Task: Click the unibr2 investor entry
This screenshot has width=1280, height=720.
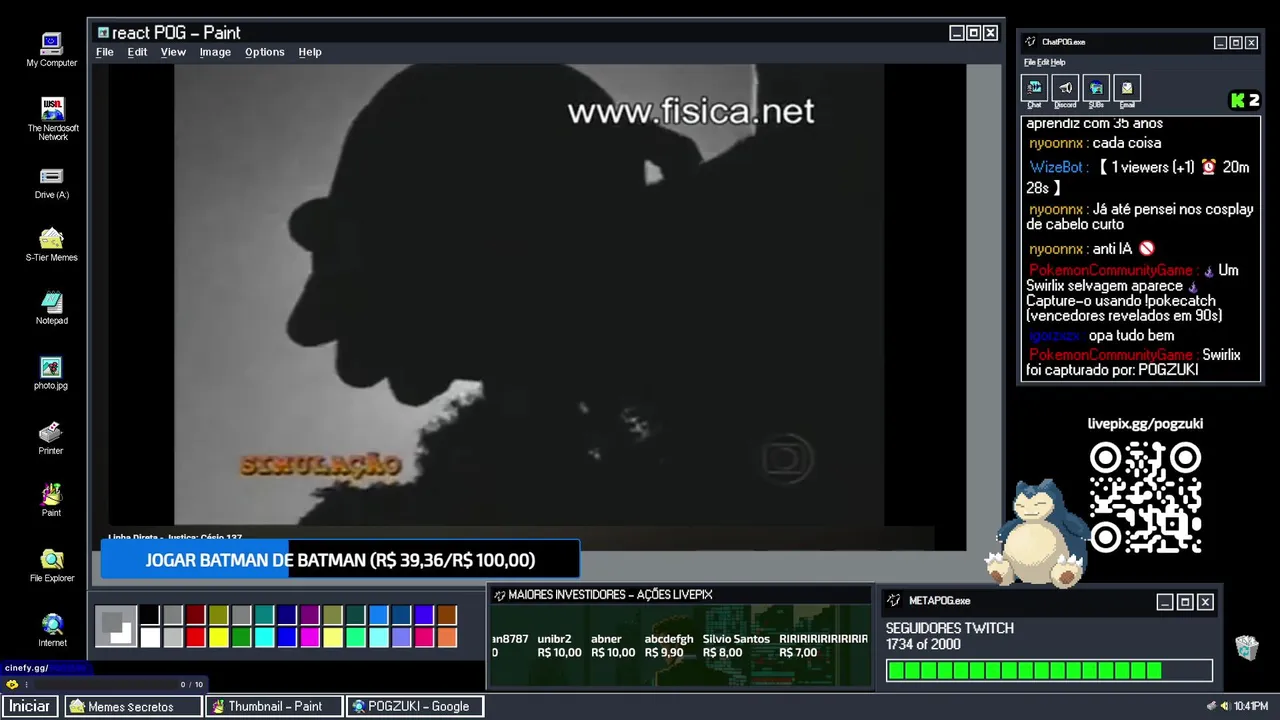Action: (558, 646)
